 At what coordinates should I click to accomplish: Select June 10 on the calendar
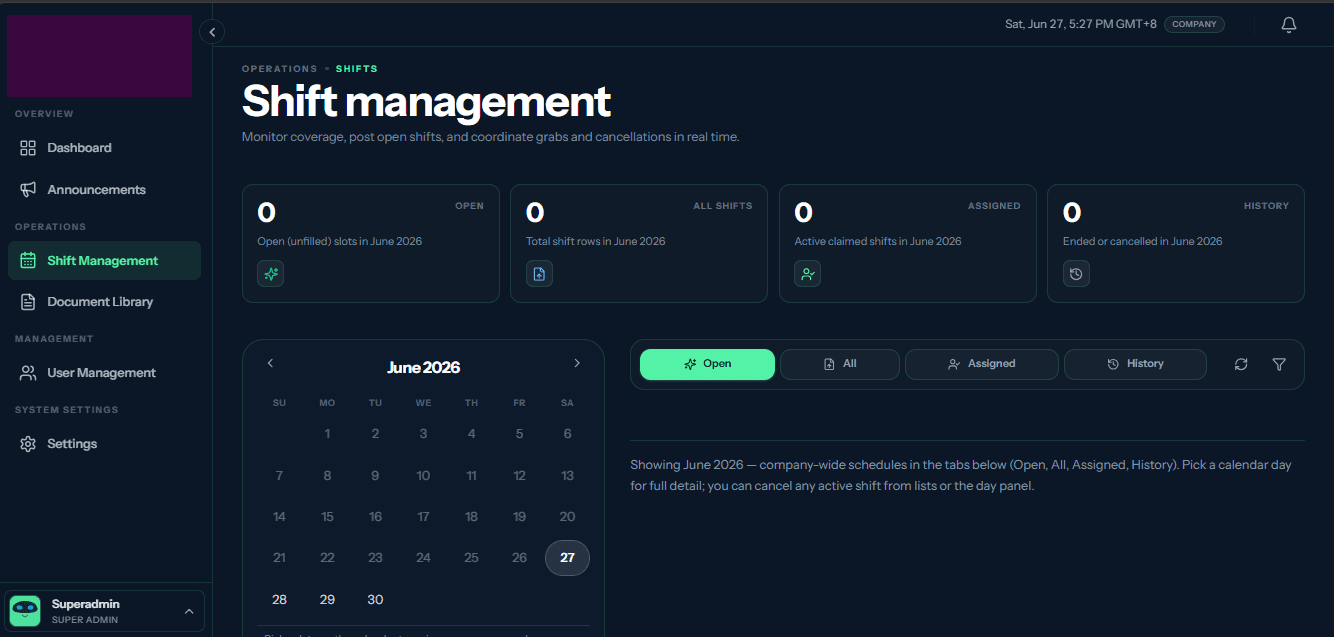(423, 476)
